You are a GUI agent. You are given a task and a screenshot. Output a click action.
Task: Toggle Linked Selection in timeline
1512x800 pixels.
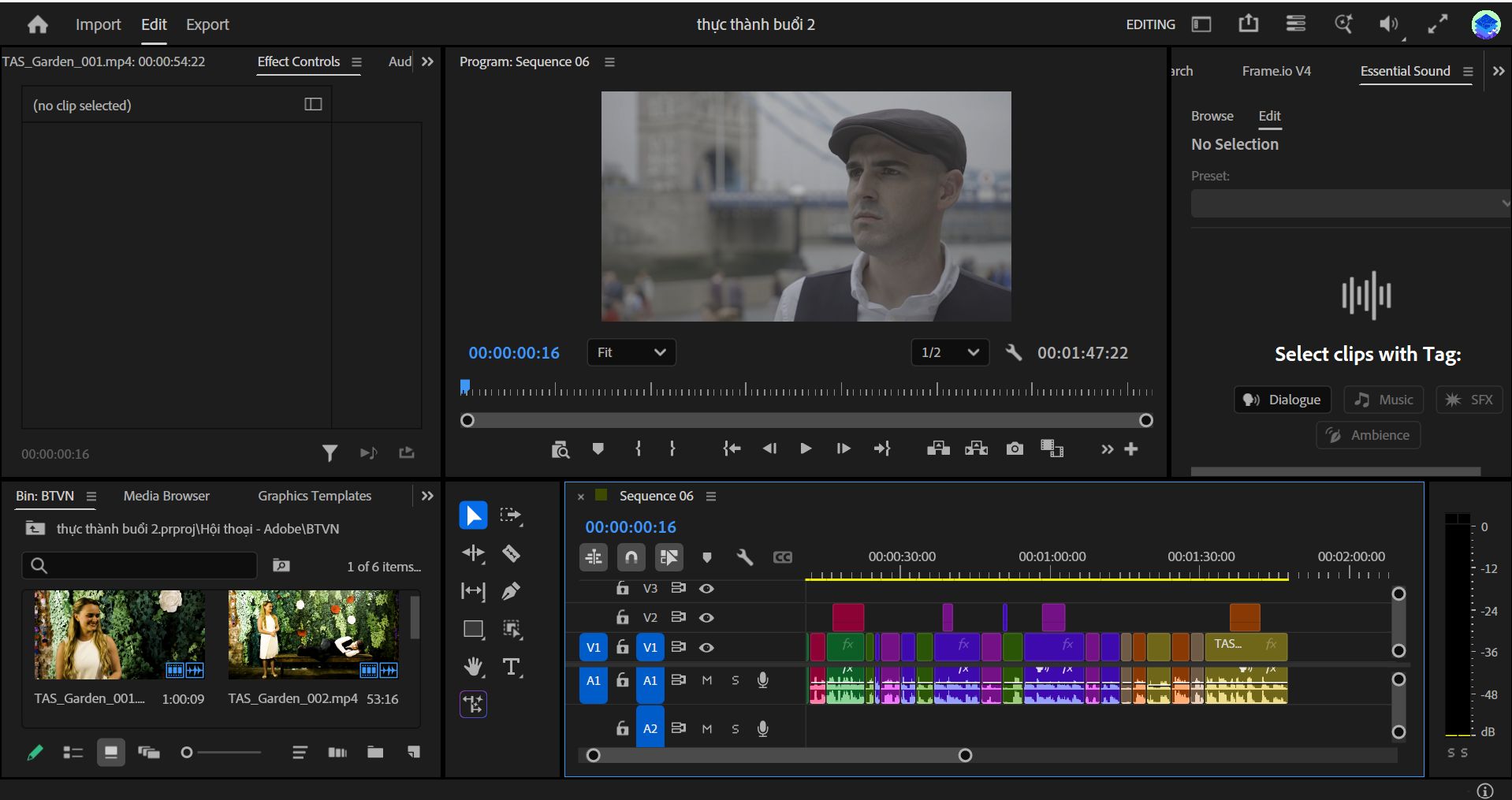(x=669, y=557)
